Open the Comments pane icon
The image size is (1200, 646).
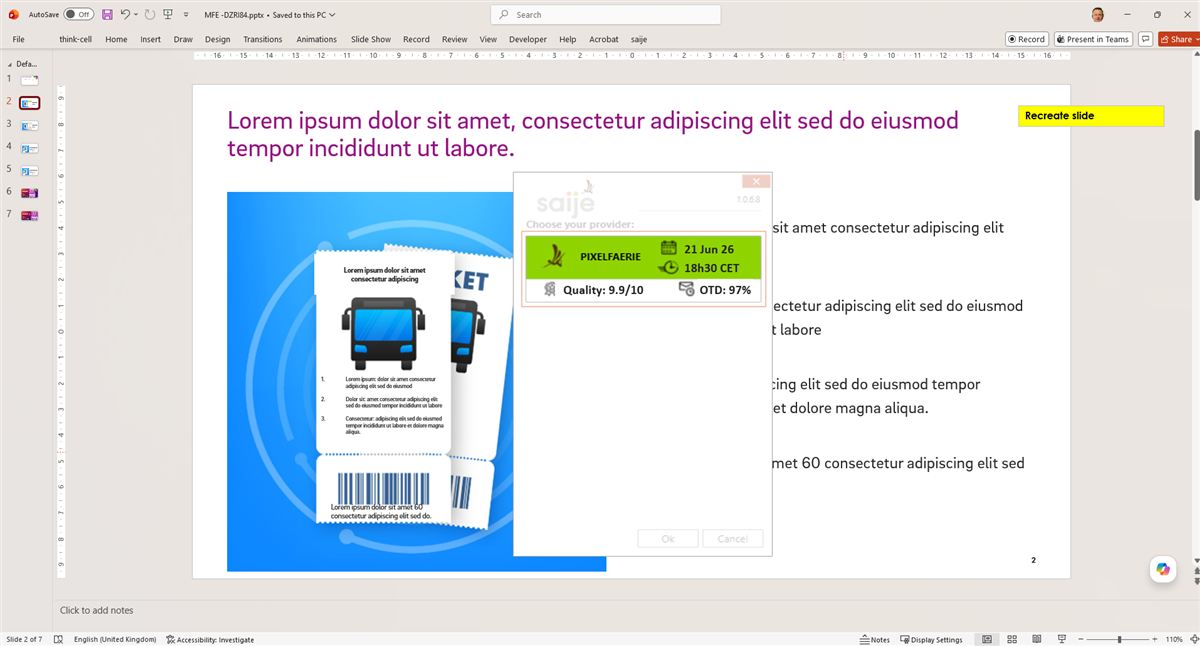(x=1145, y=39)
